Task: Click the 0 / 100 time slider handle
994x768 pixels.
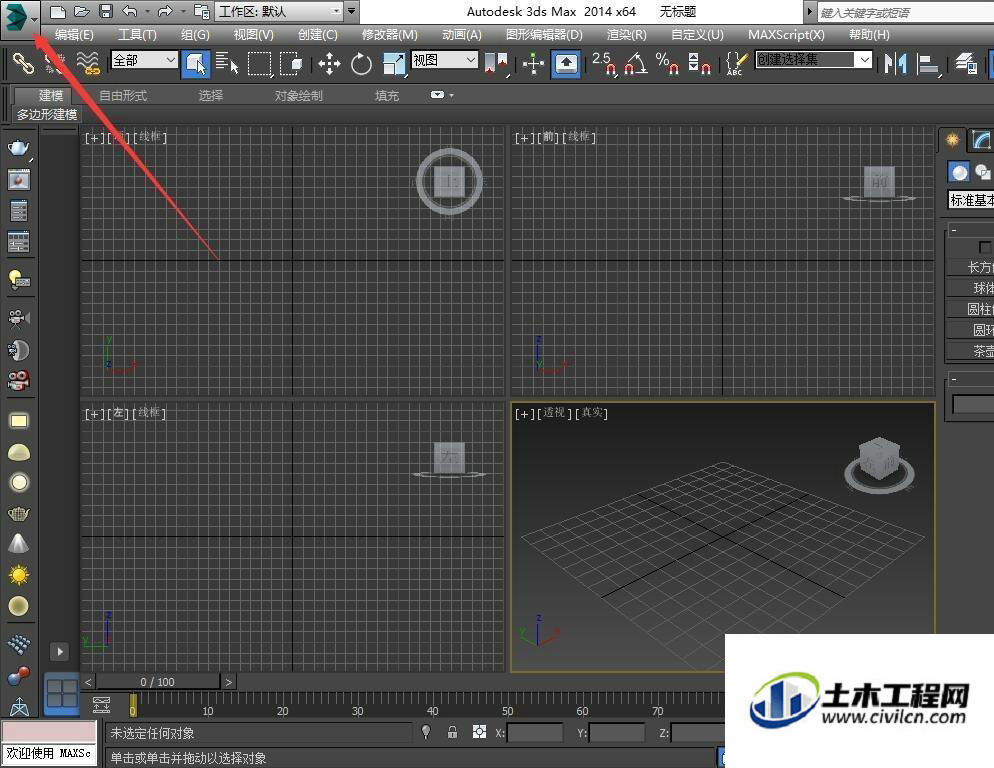Action: click(157, 682)
